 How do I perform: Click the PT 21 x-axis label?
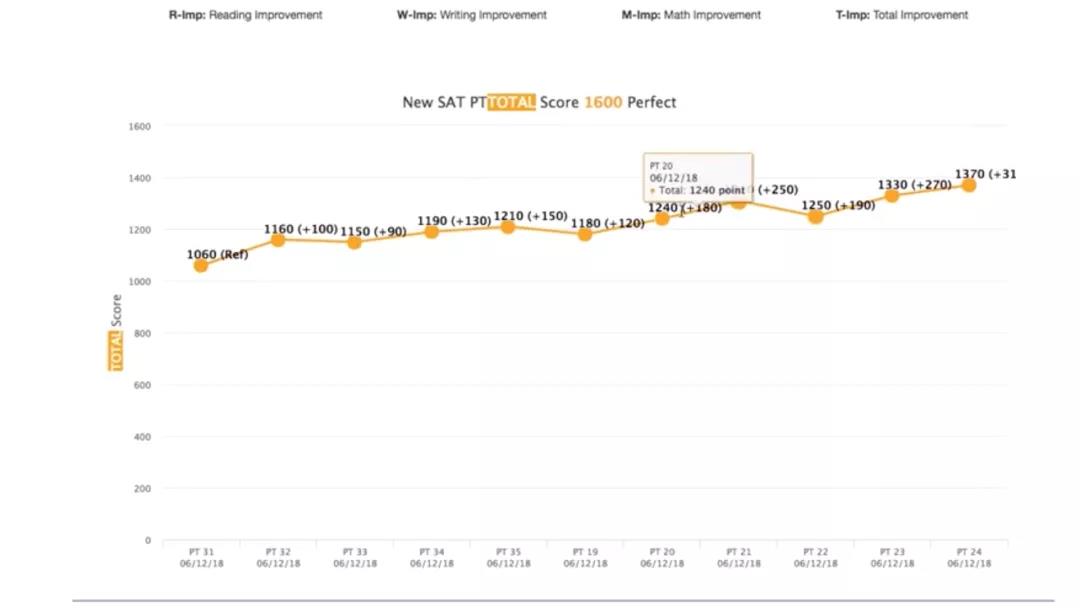click(739, 557)
